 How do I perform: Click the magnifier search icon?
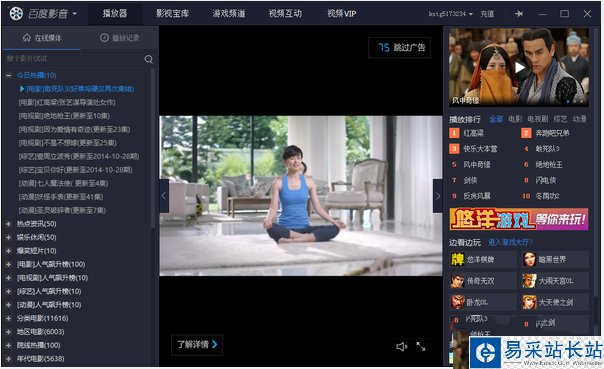pyautogui.click(x=149, y=59)
